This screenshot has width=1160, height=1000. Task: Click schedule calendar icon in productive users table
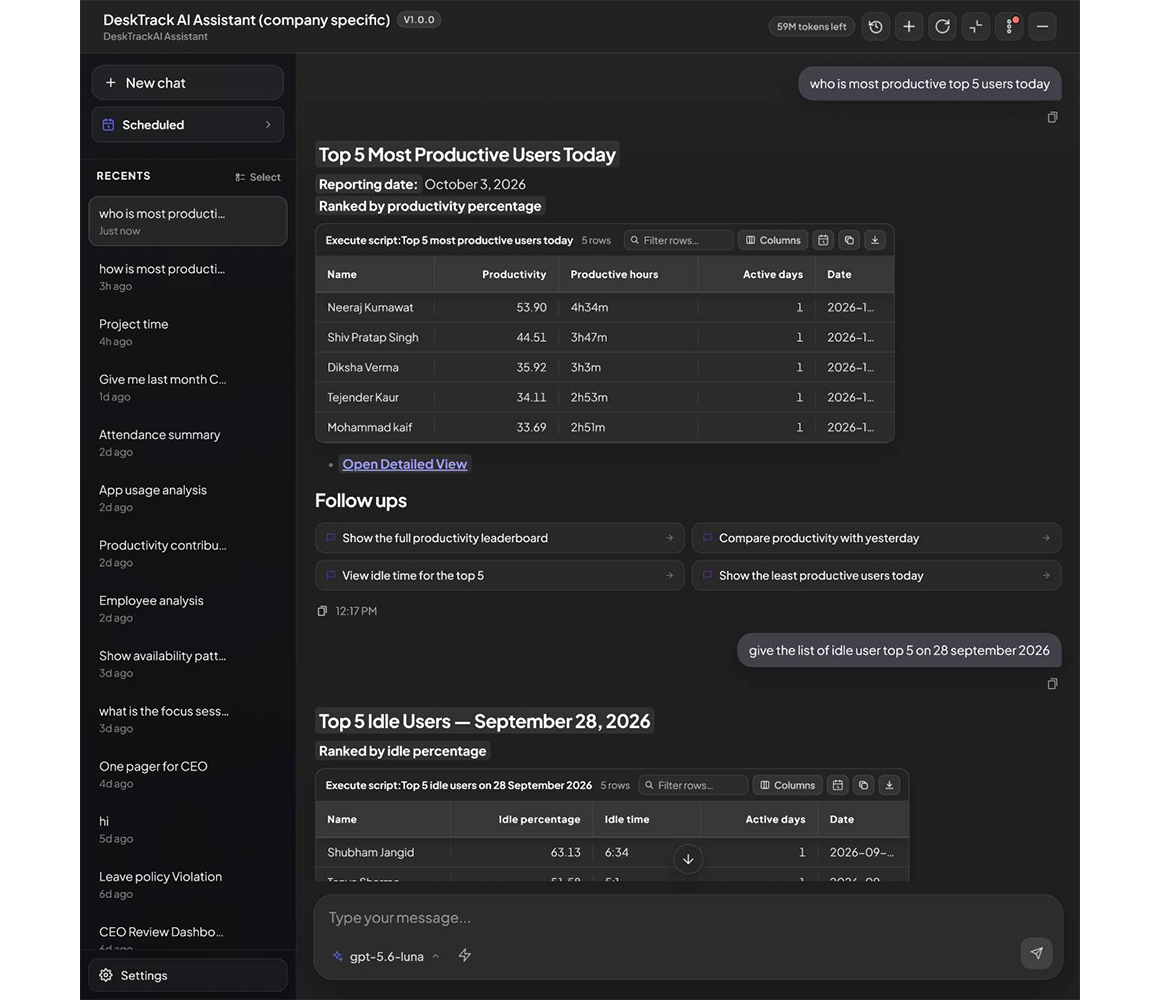tap(823, 240)
